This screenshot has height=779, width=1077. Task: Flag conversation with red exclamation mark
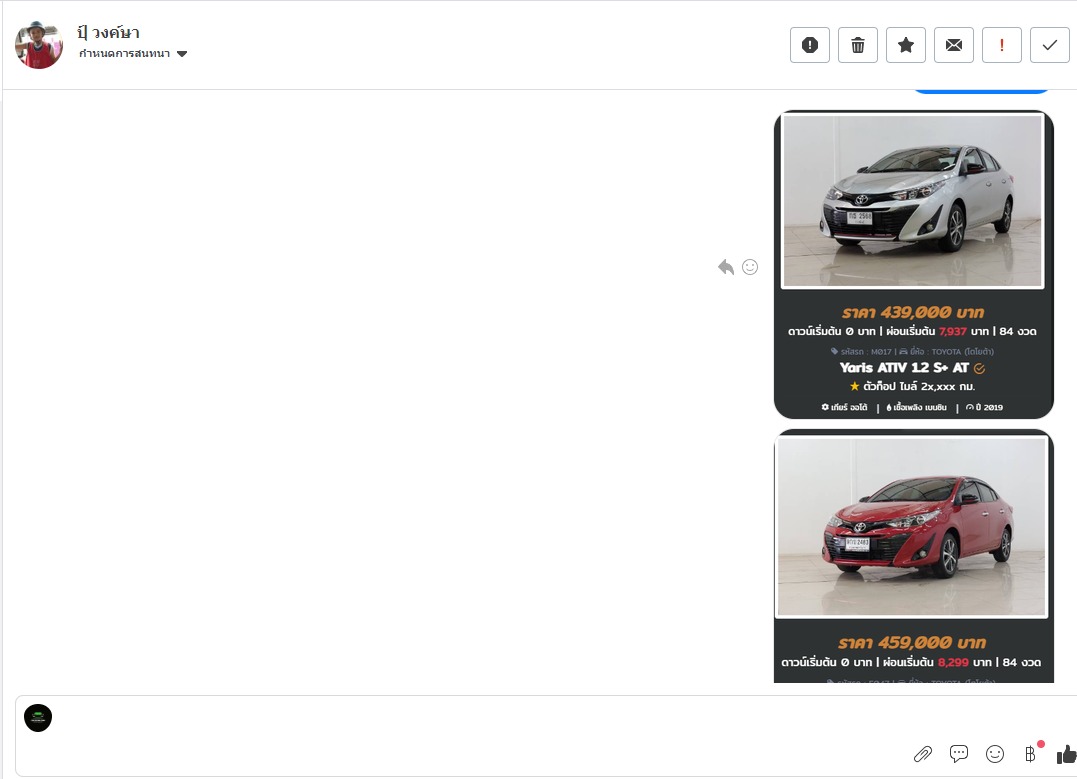(x=1001, y=45)
